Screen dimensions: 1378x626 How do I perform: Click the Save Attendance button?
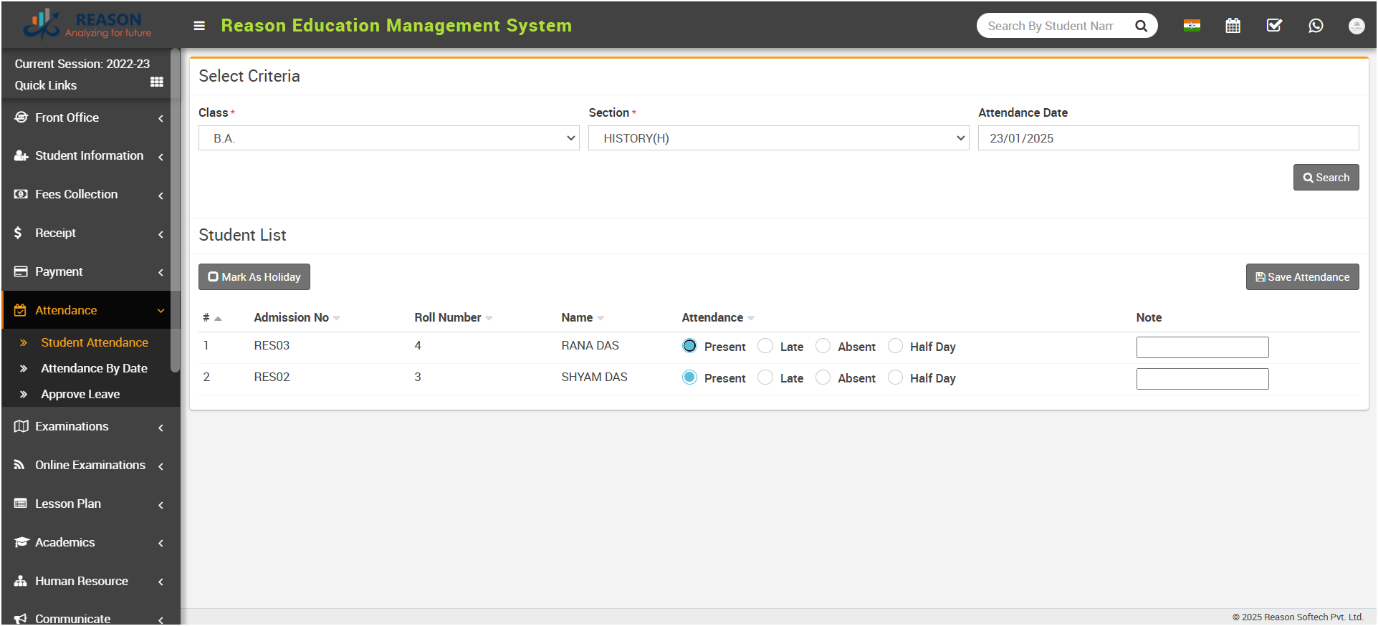(x=1302, y=277)
